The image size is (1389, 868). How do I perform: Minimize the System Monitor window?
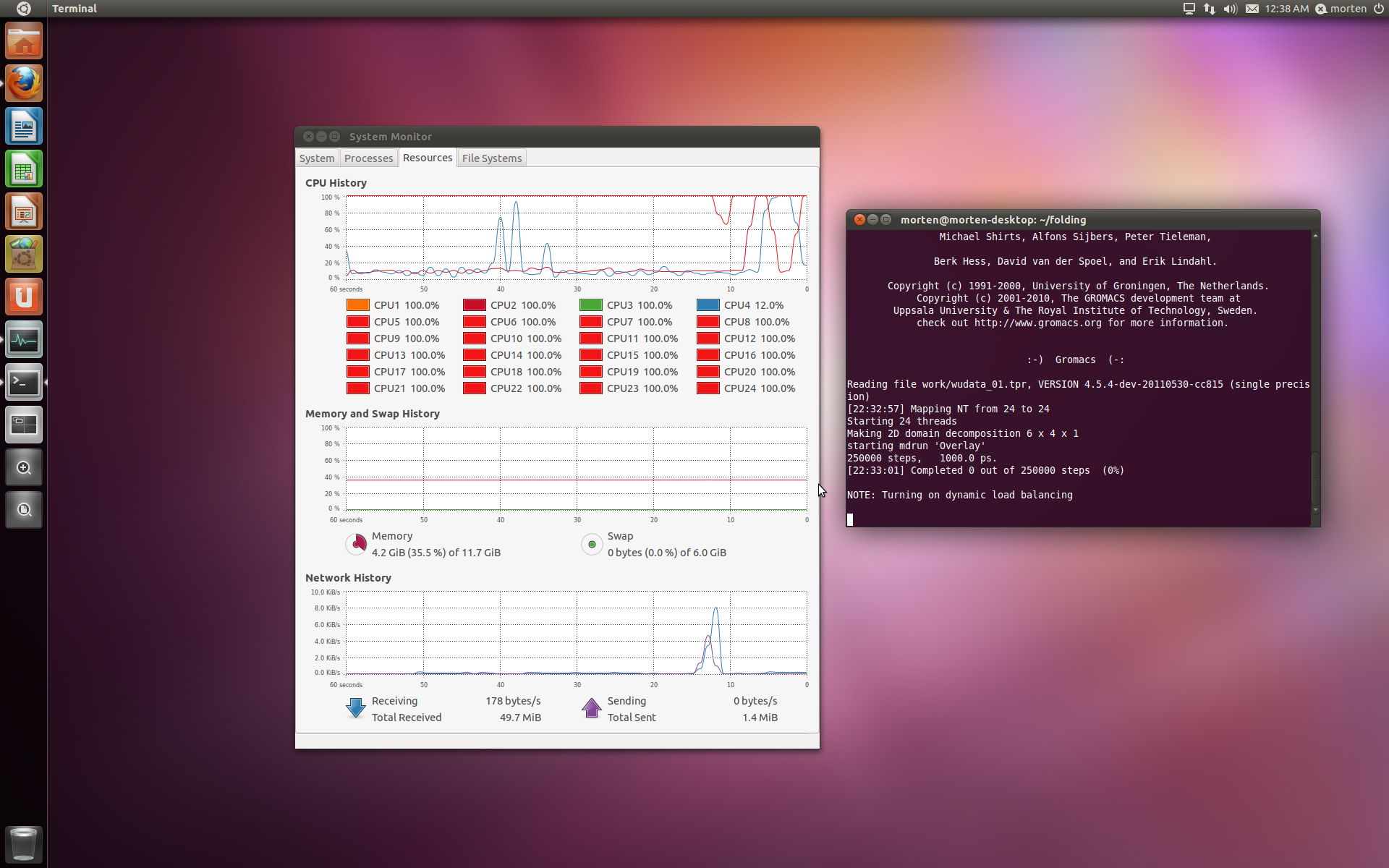322,137
